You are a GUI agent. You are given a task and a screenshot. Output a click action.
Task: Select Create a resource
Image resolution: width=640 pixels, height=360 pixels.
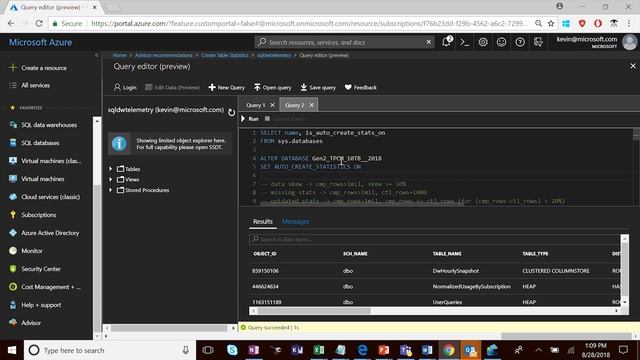[x=38, y=68]
